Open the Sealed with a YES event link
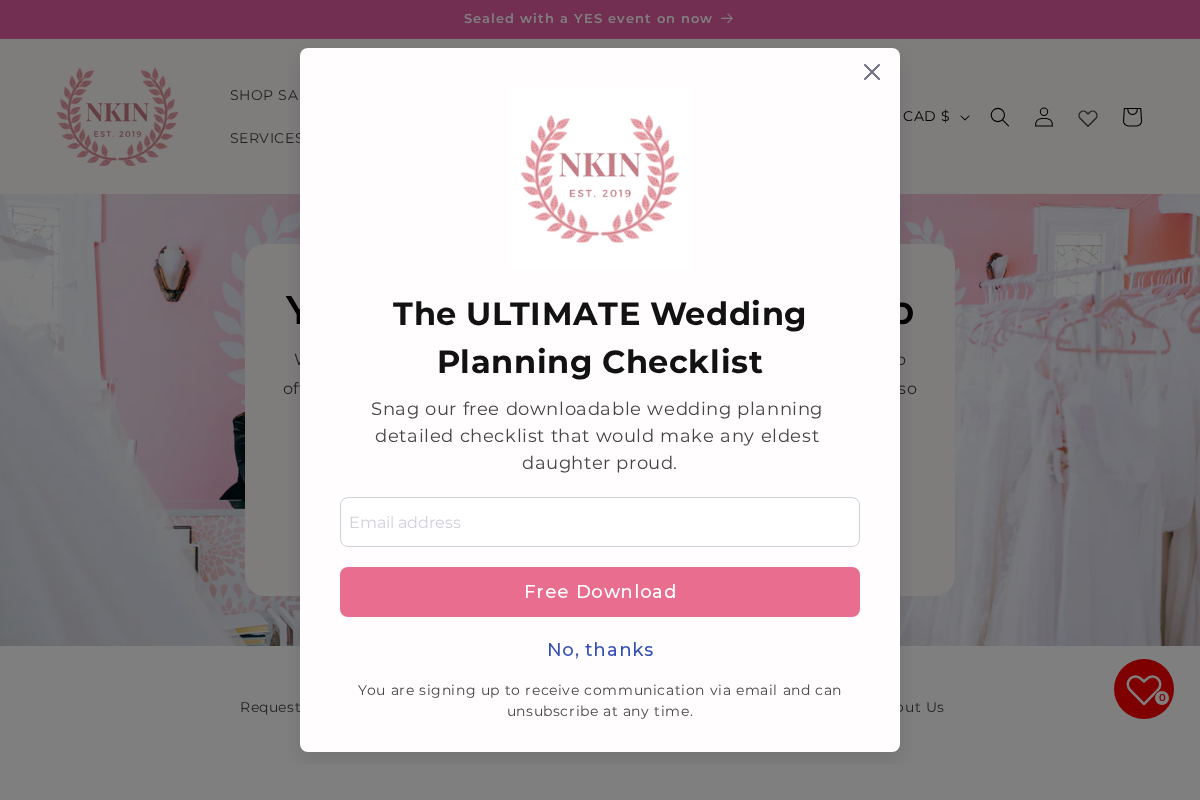Viewport: 1200px width, 800px height. click(589, 18)
